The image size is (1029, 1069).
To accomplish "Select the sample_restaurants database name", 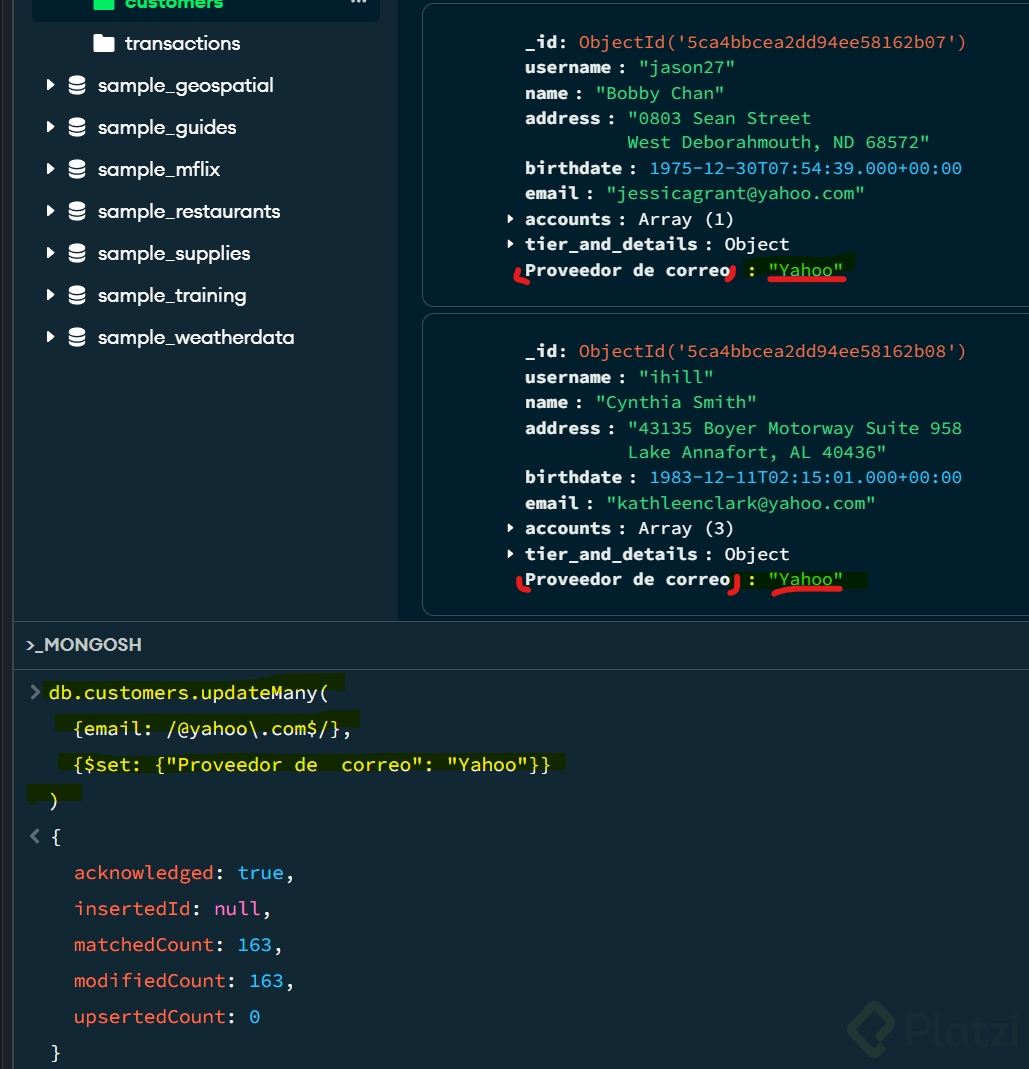I will pyautogui.click(x=189, y=212).
